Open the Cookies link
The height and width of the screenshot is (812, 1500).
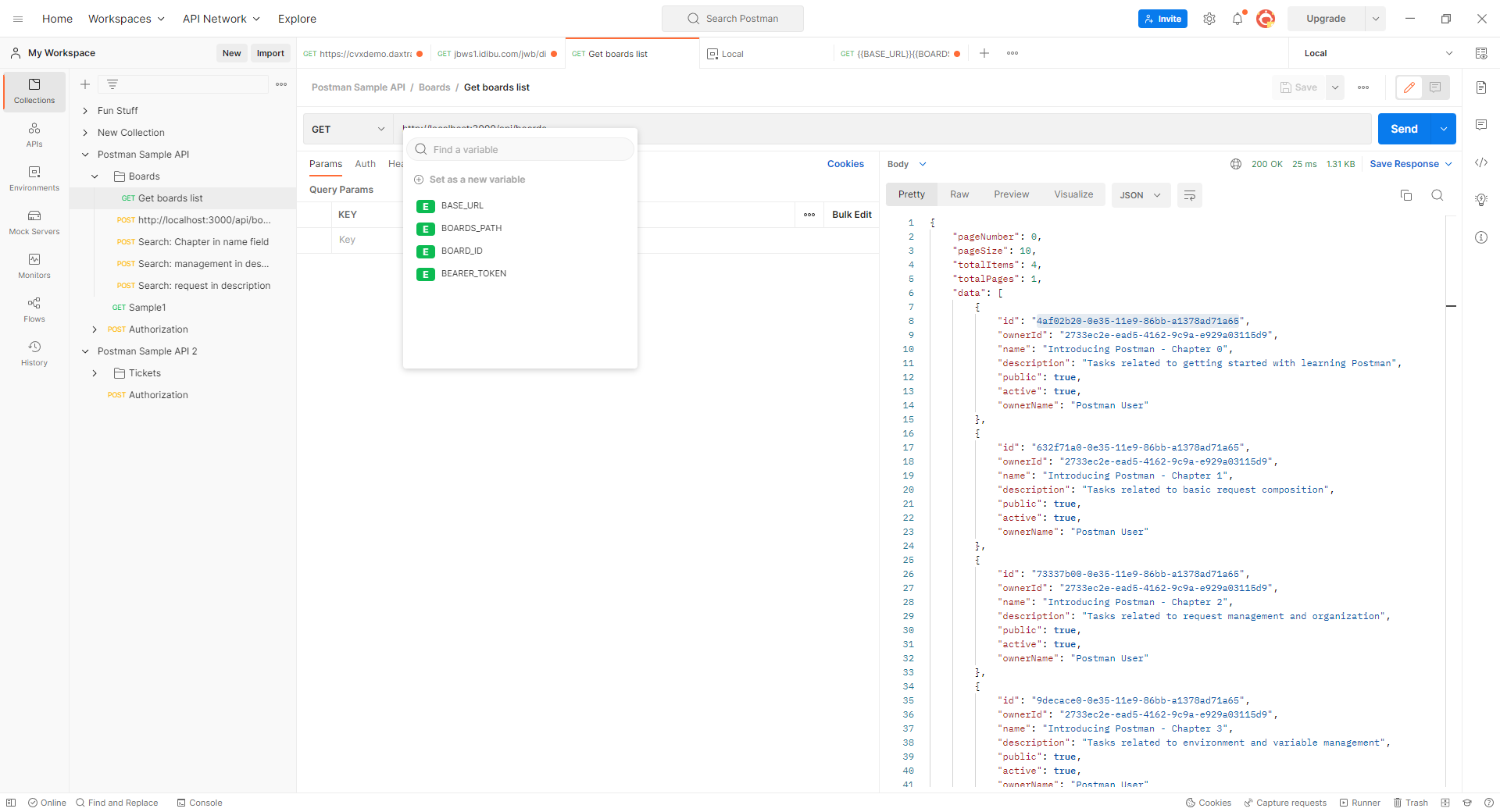tap(845, 164)
